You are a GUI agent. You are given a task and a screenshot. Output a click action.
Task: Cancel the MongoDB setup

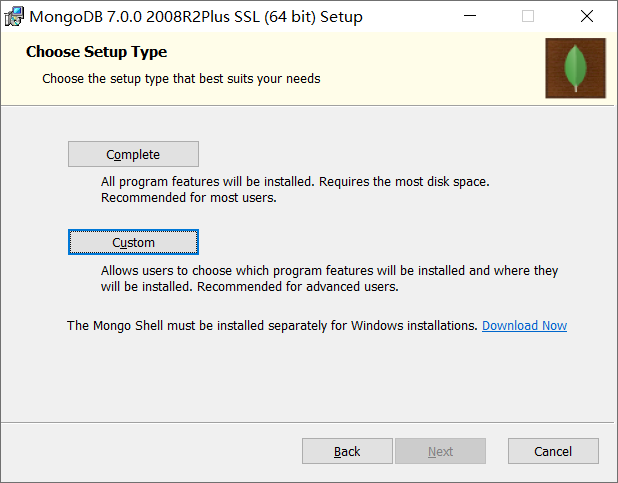coord(553,451)
